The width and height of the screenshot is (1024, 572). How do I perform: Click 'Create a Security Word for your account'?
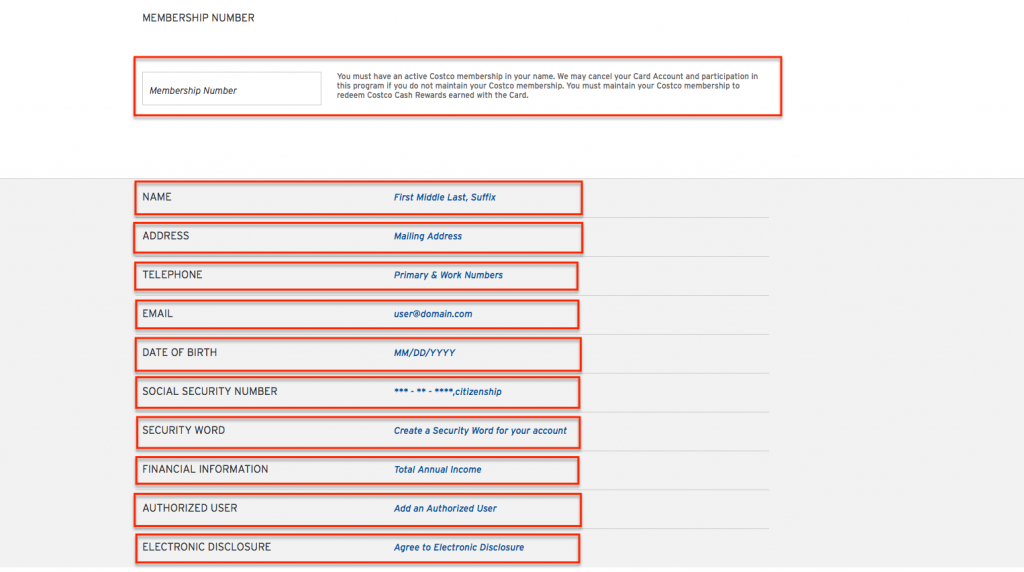click(480, 431)
